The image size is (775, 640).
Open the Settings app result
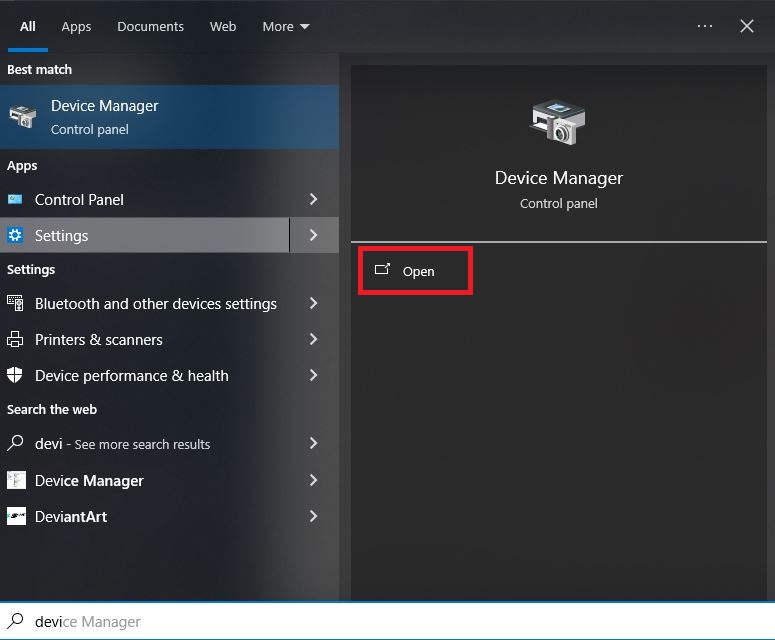[145, 235]
